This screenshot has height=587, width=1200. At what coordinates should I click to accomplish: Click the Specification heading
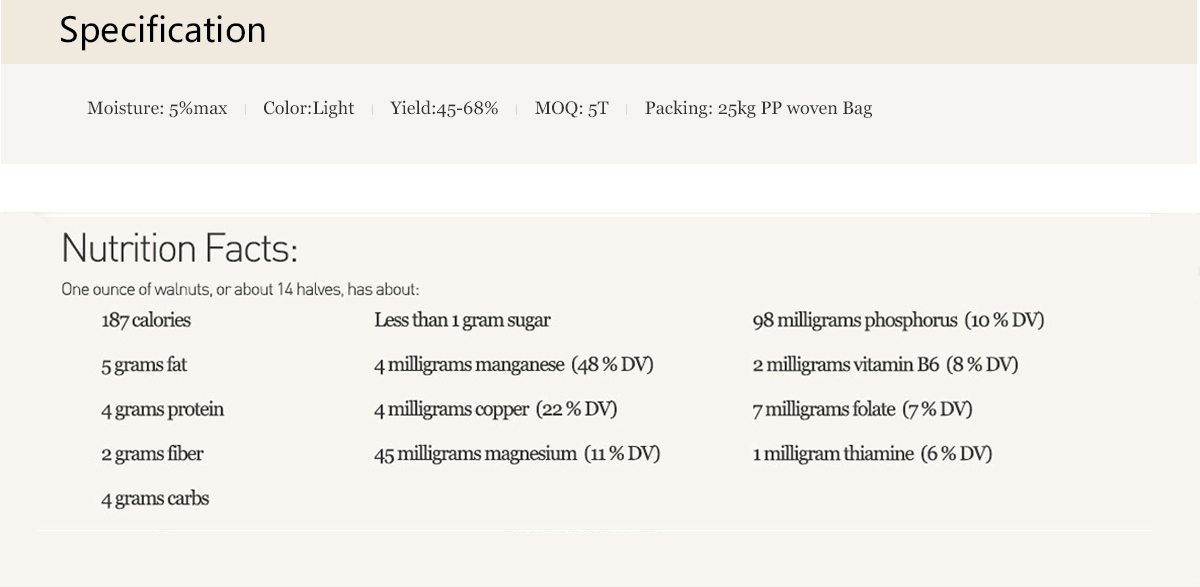(163, 31)
